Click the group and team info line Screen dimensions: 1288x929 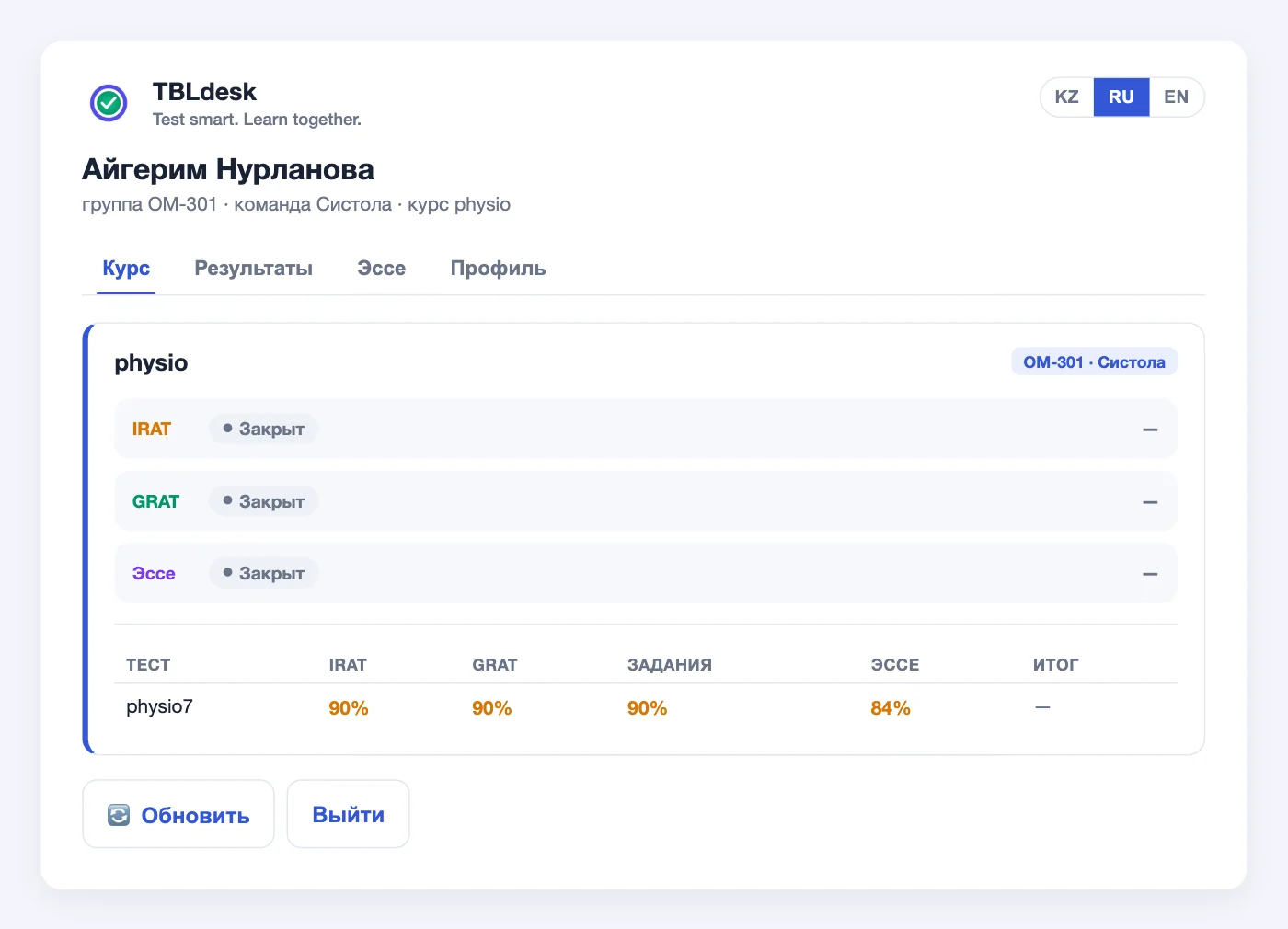click(x=296, y=204)
